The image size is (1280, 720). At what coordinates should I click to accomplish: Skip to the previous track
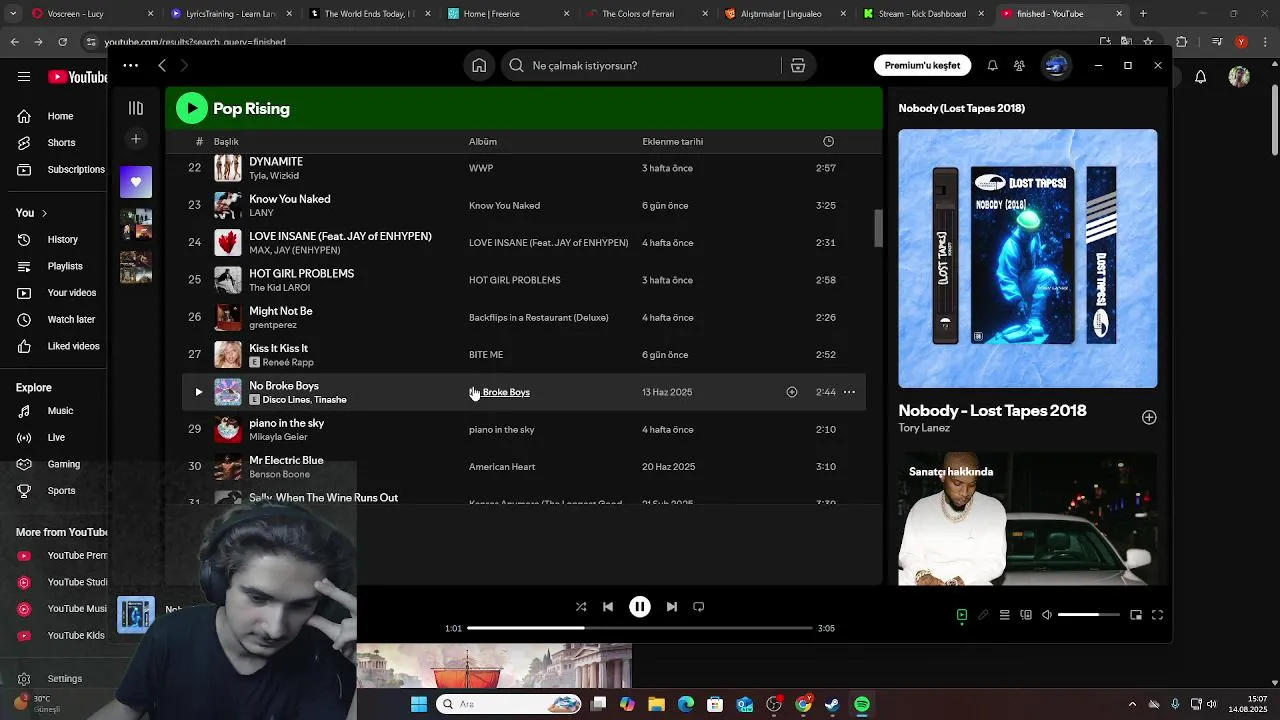point(608,606)
